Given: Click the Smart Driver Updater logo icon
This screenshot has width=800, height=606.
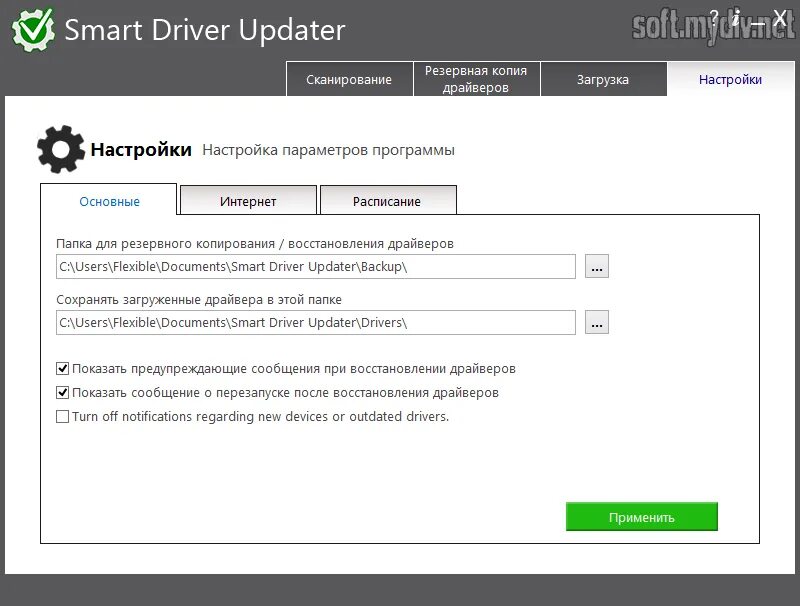Looking at the screenshot, I should click(34, 30).
